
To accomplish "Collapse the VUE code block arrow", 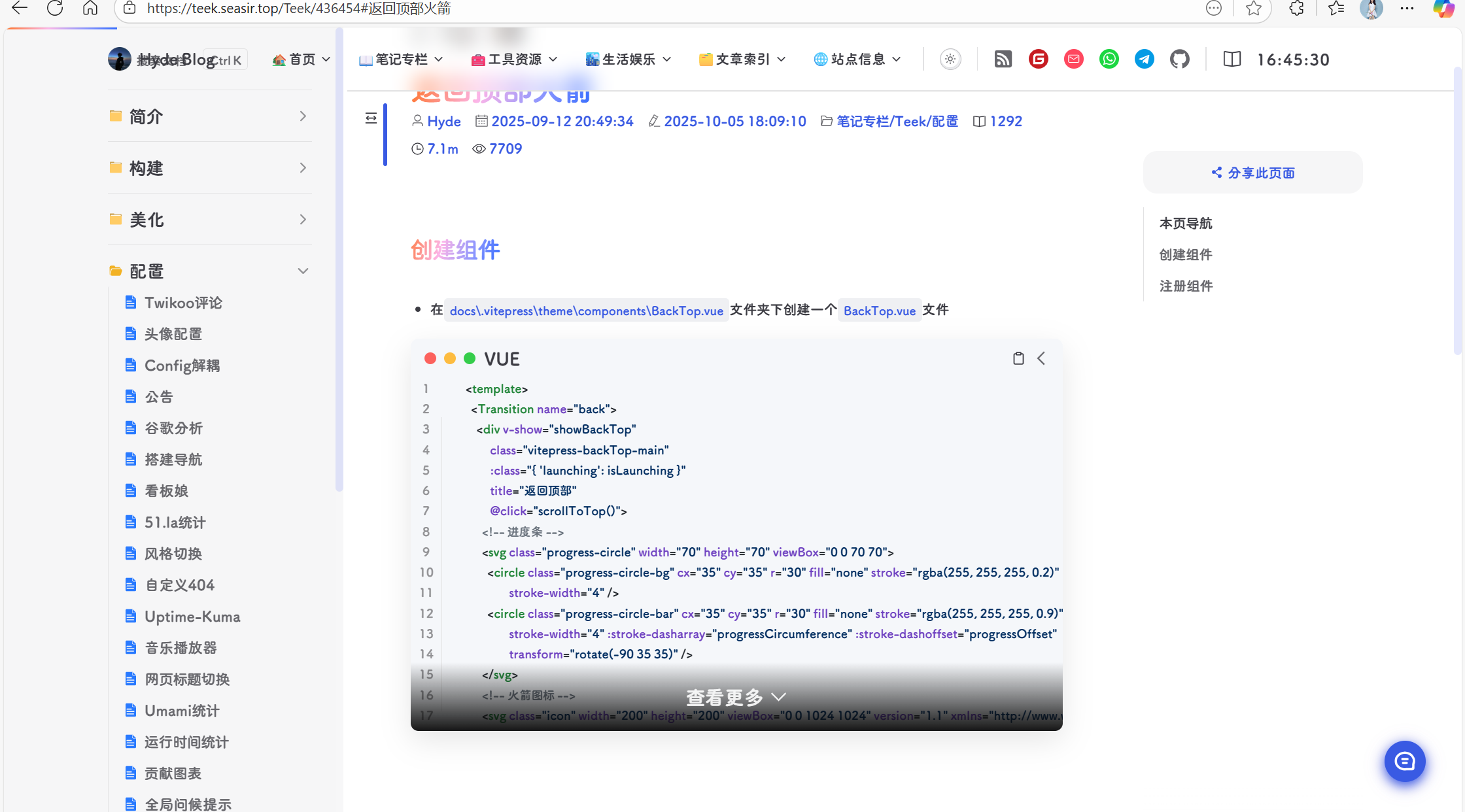I will pyautogui.click(x=1041, y=358).
